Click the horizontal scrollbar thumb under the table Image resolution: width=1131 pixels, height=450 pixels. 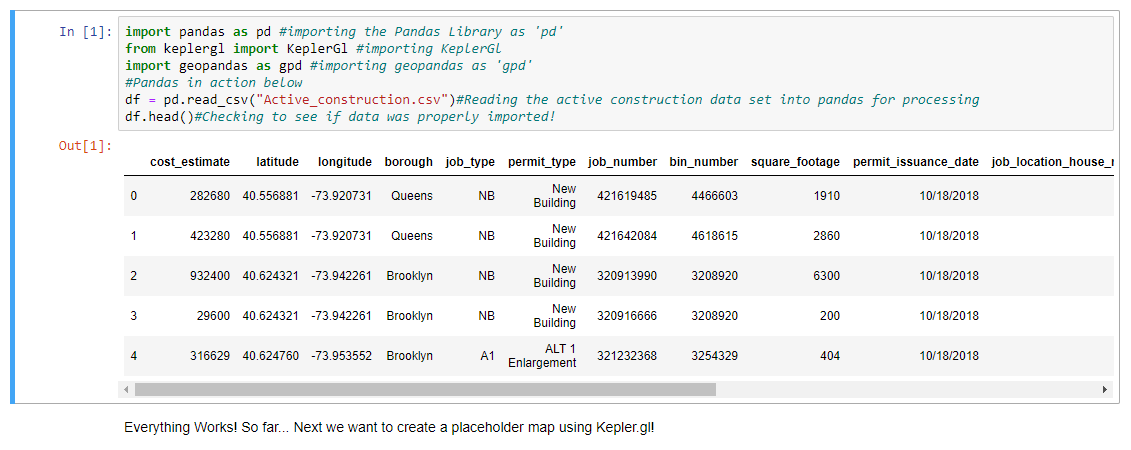pos(425,389)
